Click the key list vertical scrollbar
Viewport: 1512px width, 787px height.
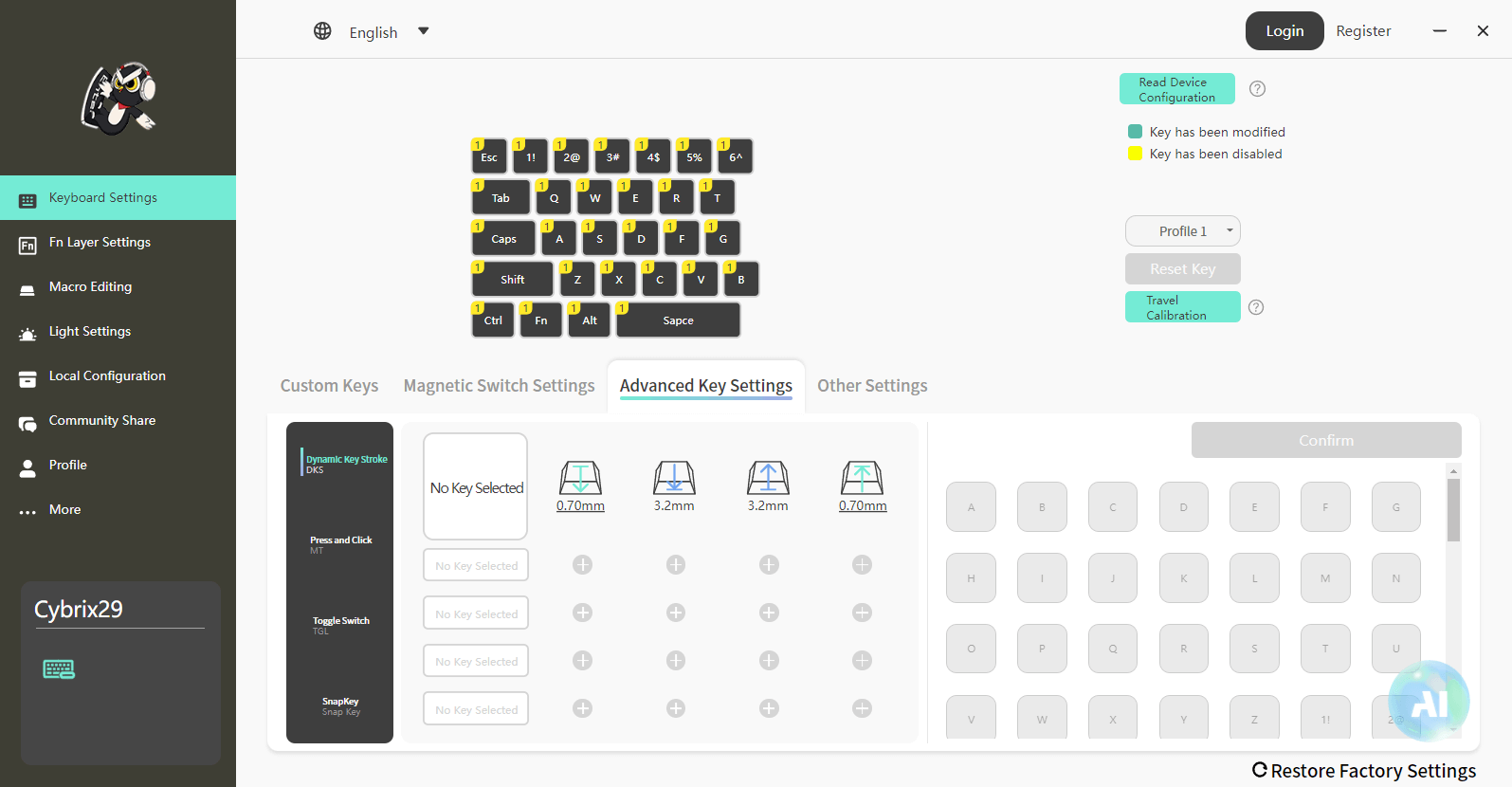point(1453,512)
